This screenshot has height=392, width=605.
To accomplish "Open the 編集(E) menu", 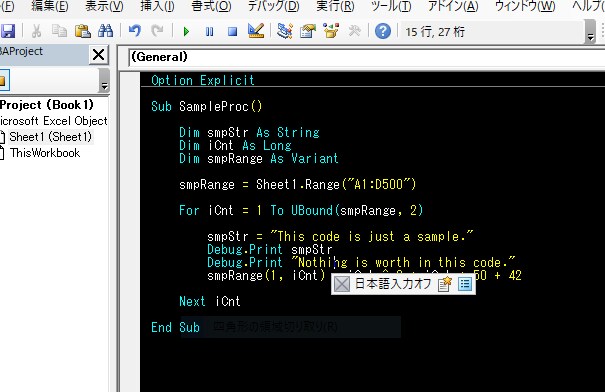I will (x=50, y=6).
